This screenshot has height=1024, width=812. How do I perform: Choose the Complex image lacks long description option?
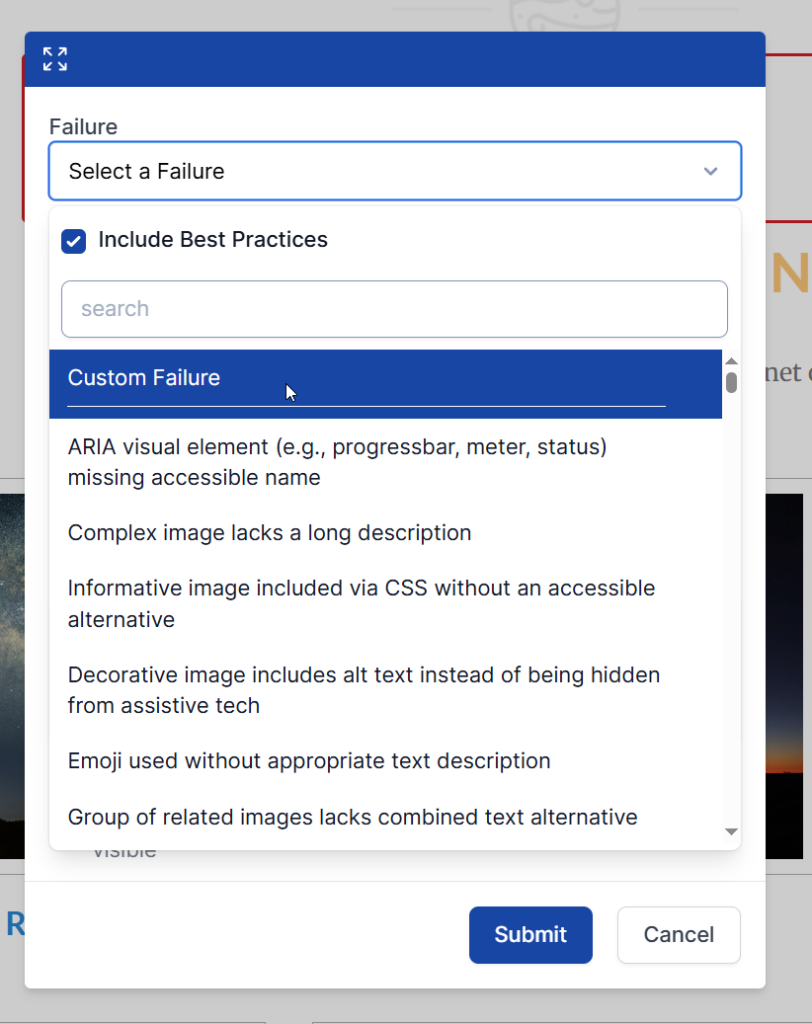point(269,533)
